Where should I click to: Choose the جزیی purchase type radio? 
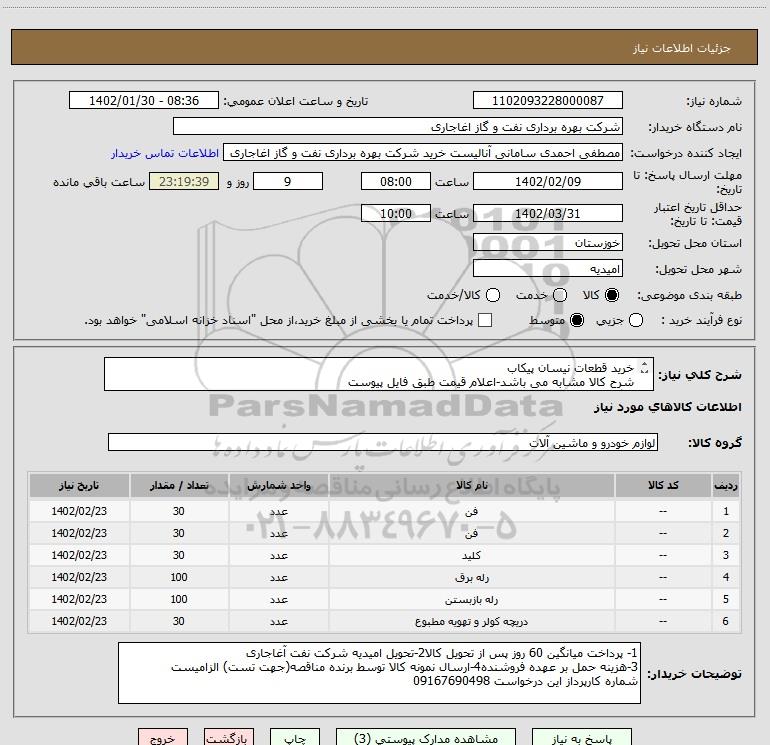point(636,320)
